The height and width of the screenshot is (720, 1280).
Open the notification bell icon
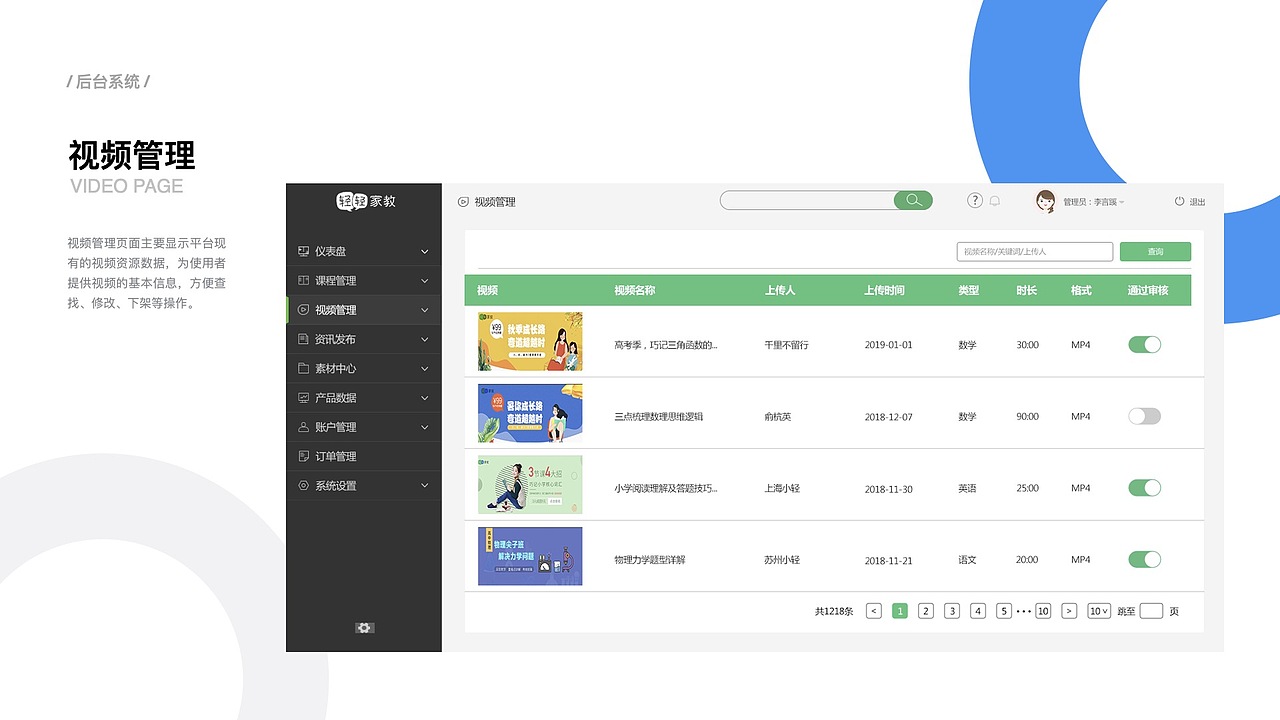tap(994, 201)
